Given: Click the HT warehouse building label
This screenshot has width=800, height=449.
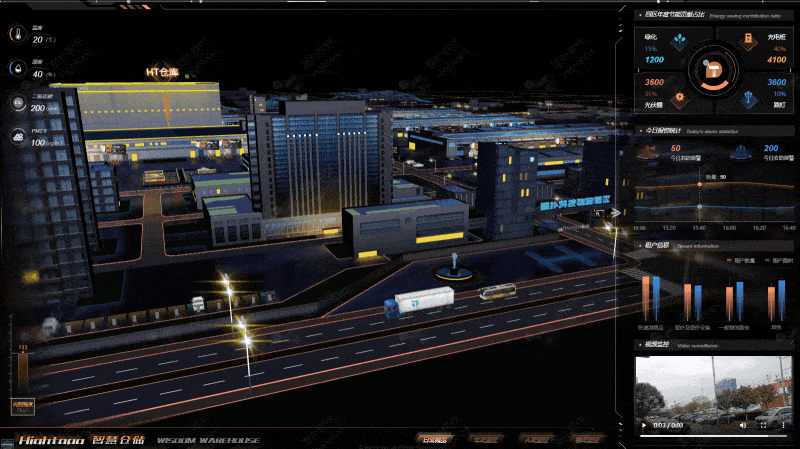Looking at the screenshot, I should (x=162, y=72).
